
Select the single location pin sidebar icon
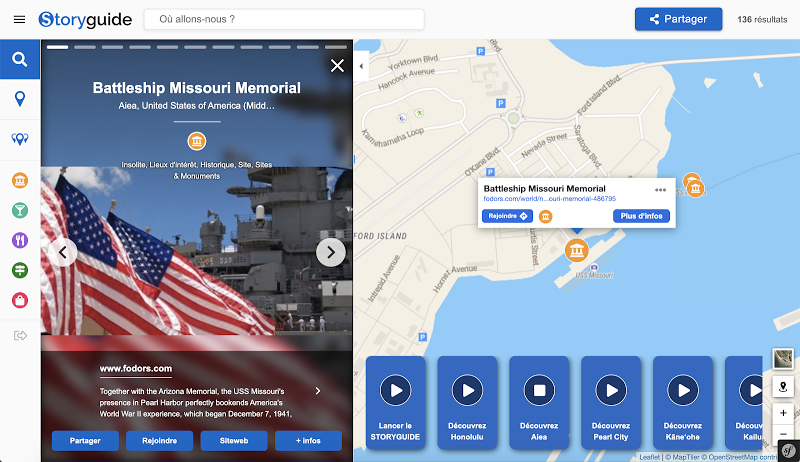[20, 98]
